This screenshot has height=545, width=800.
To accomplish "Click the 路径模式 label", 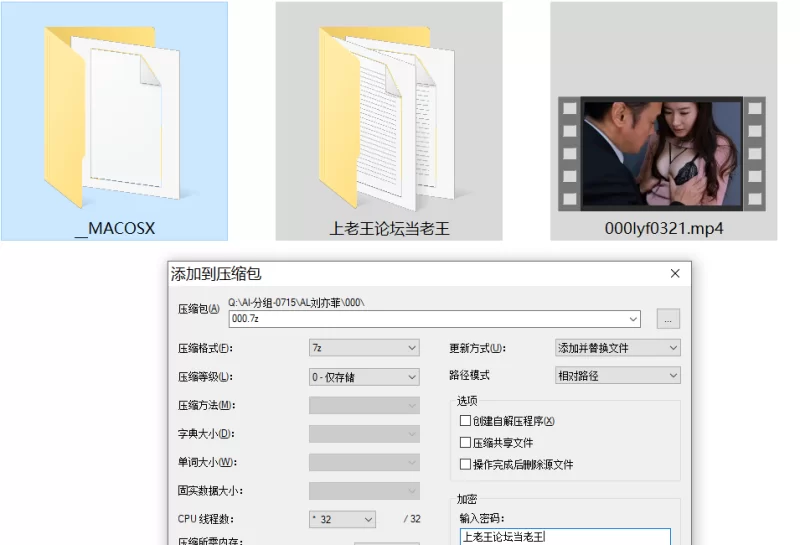I will pyautogui.click(x=469, y=376).
